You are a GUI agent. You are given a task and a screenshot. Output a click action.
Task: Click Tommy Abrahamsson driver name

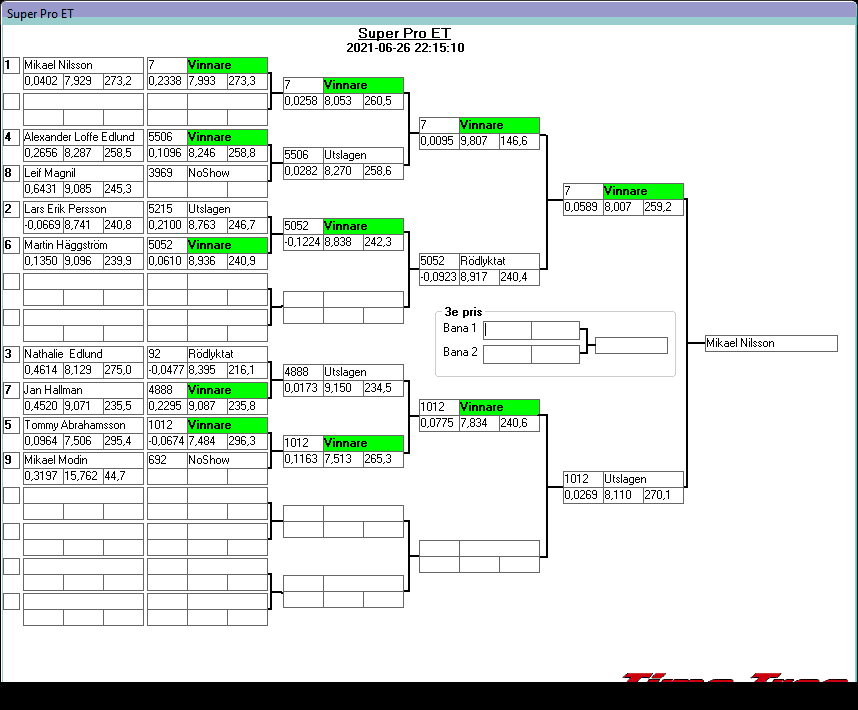(83, 425)
